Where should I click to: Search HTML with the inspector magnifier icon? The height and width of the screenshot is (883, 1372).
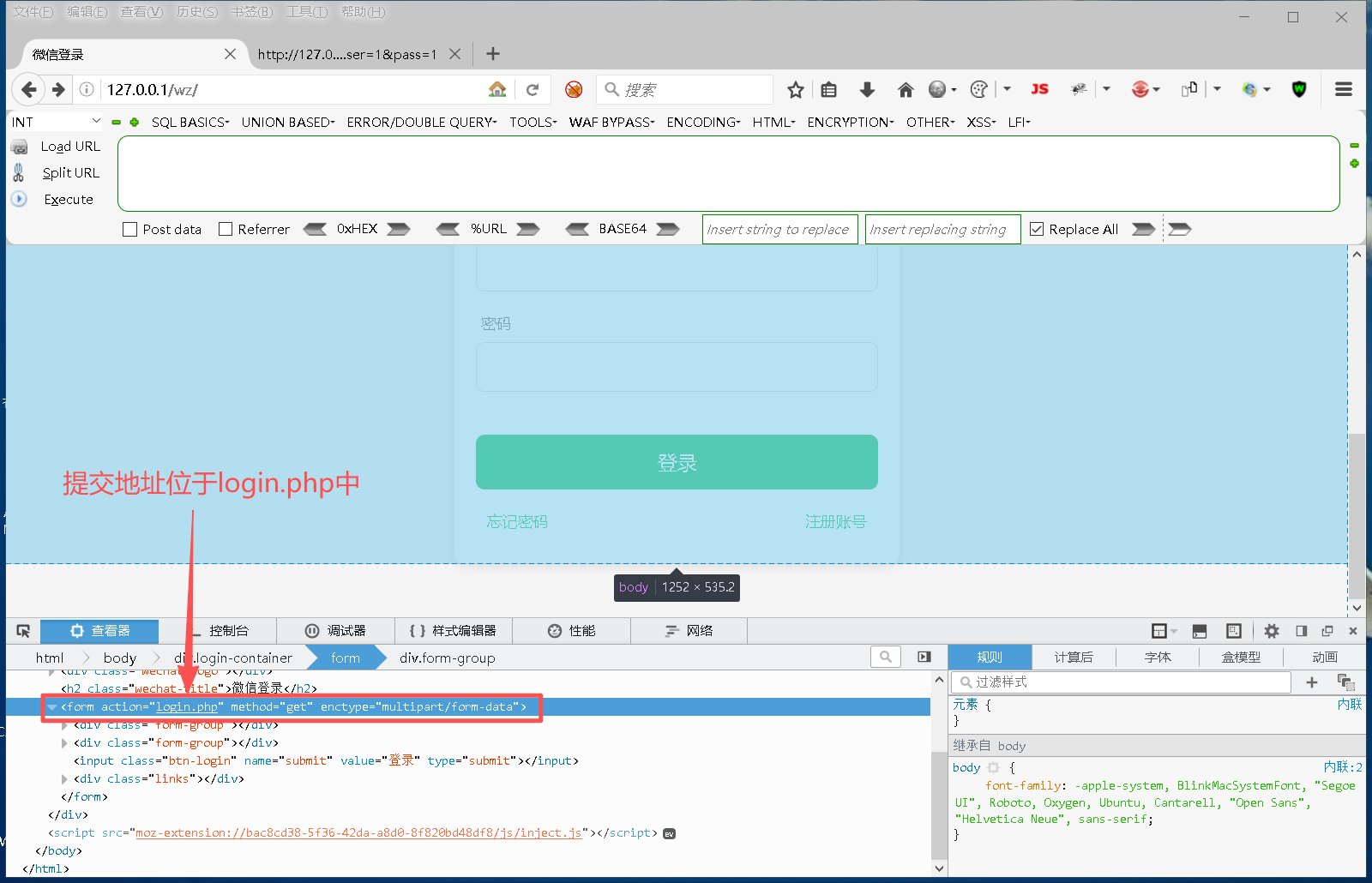(x=886, y=657)
